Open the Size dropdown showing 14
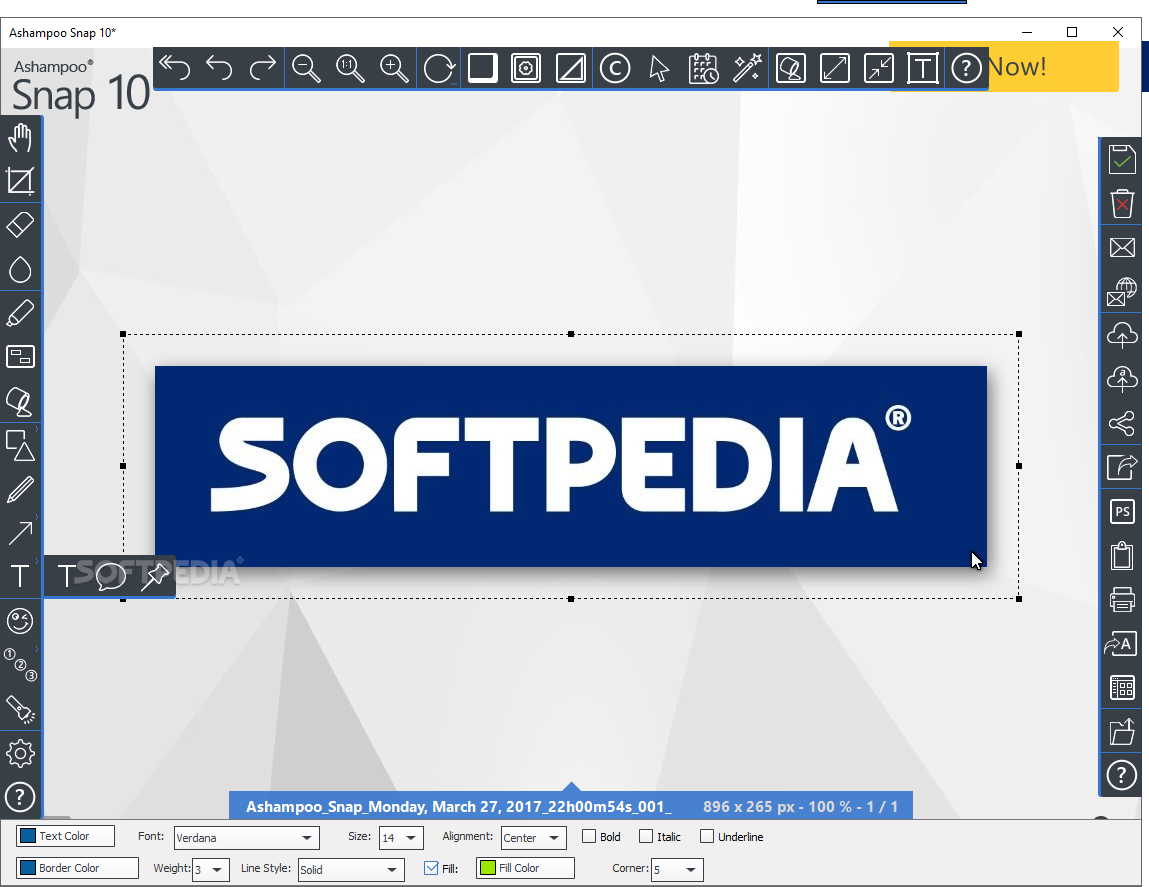 click(x=401, y=837)
